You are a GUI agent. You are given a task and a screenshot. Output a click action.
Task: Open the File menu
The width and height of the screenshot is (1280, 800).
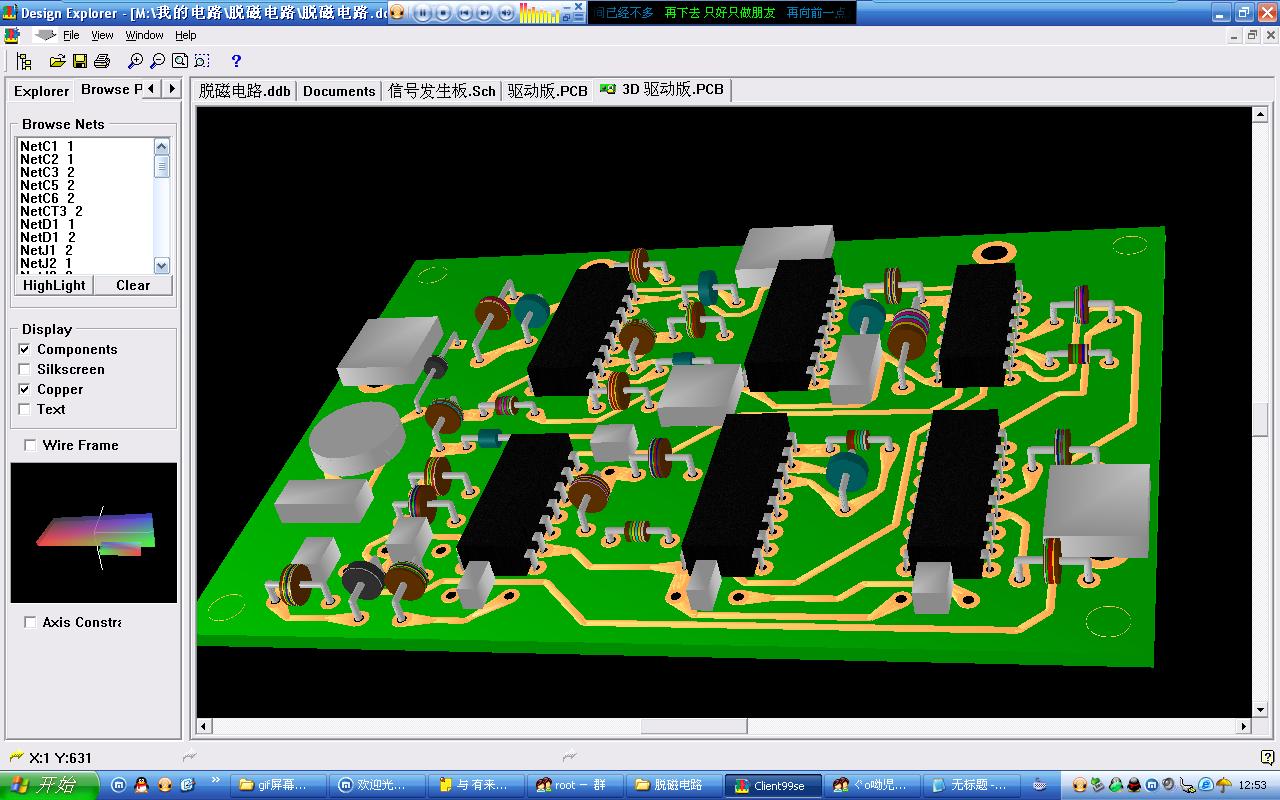(71, 35)
